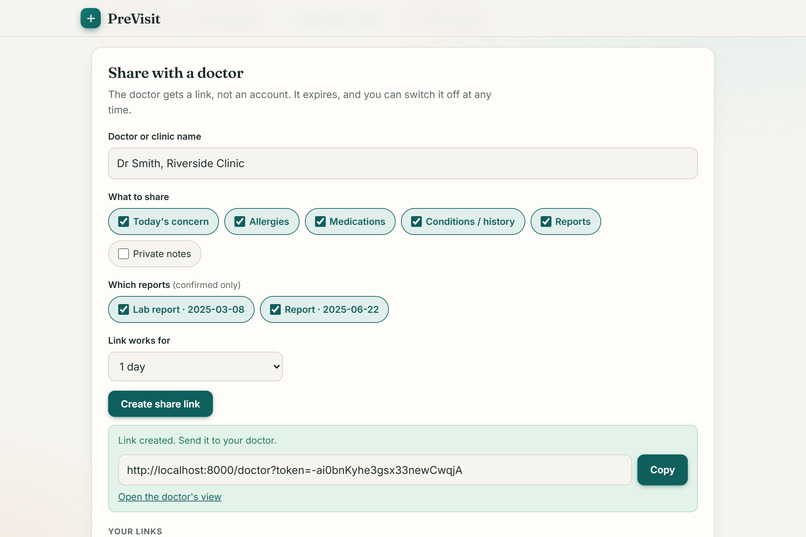
Task: Open the Link works for dropdown
Action: (x=195, y=366)
